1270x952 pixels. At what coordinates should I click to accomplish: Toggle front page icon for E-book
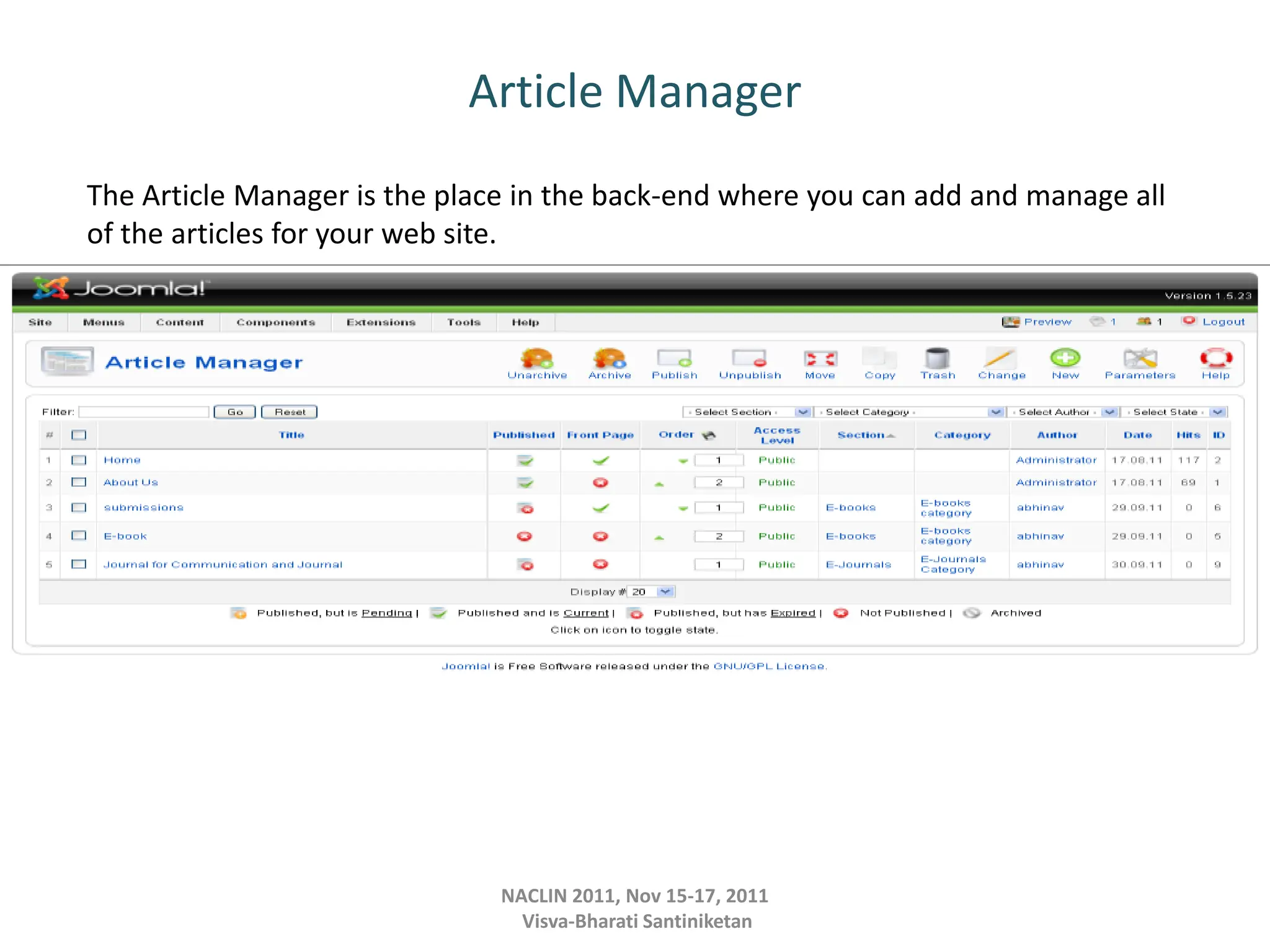(x=600, y=536)
